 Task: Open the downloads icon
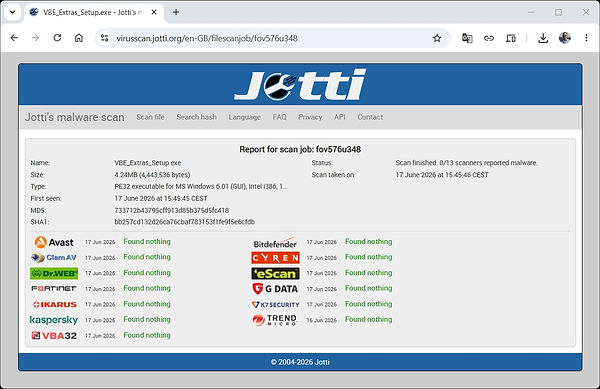[x=543, y=38]
